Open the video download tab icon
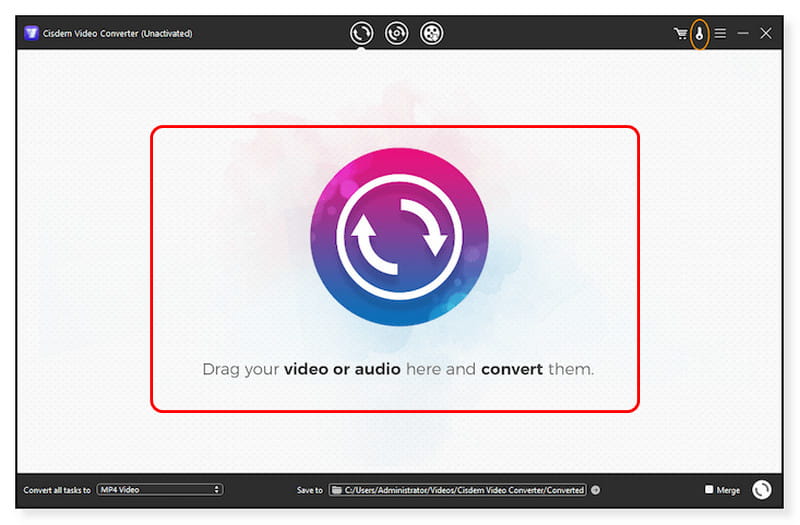The width and height of the screenshot is (800, 525). click(432, 33)
